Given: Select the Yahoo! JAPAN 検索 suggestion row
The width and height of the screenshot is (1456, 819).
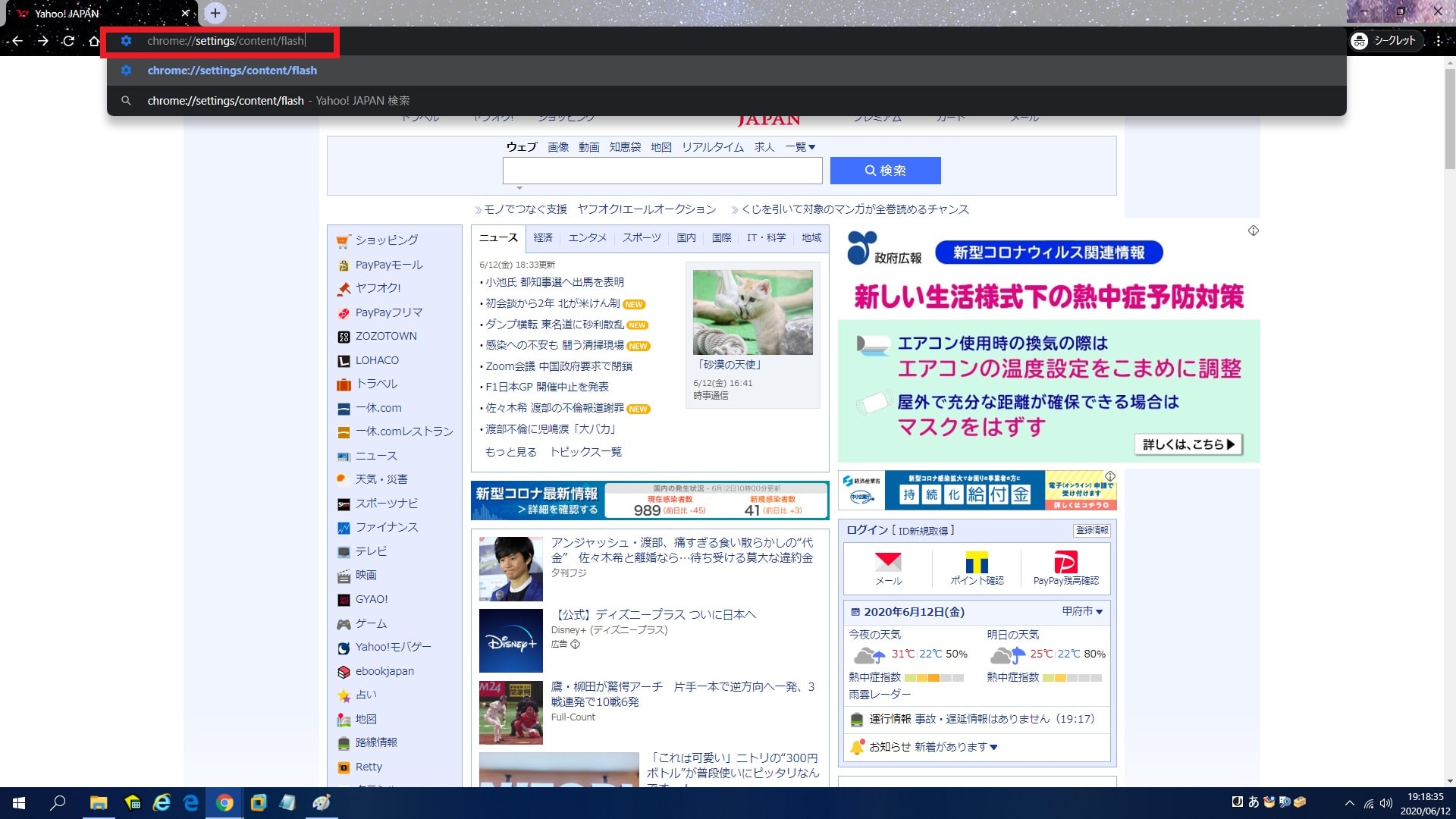Looking at the screenshot, I should click(x=726, y=101).
